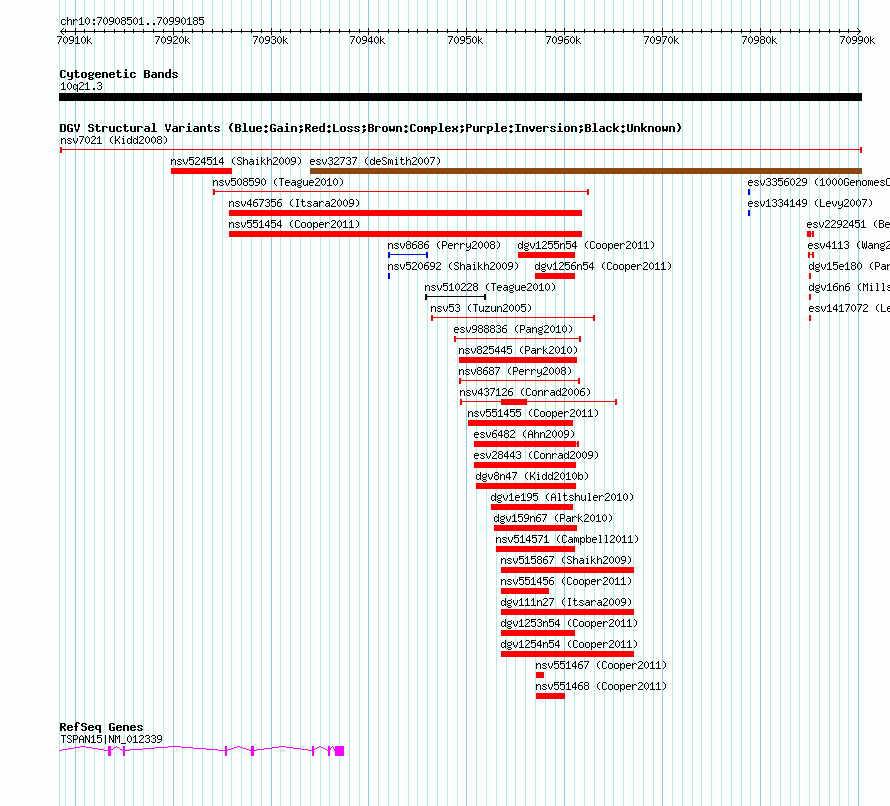Open esv1334149 (Levy2007) label
The width and height of the screenshot is (890, 806).
click(811, 203)
